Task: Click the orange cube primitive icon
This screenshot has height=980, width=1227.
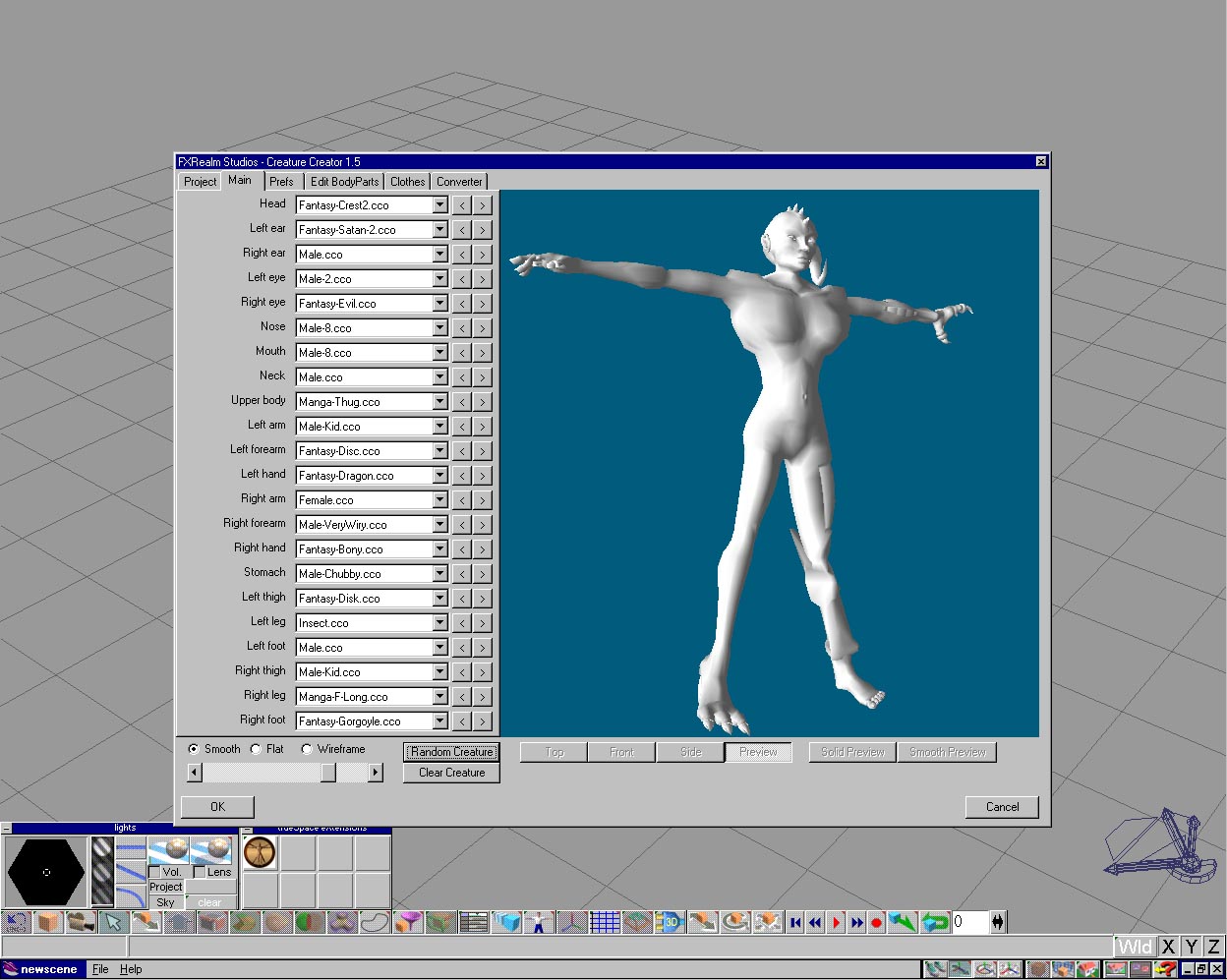Action: 48,922
